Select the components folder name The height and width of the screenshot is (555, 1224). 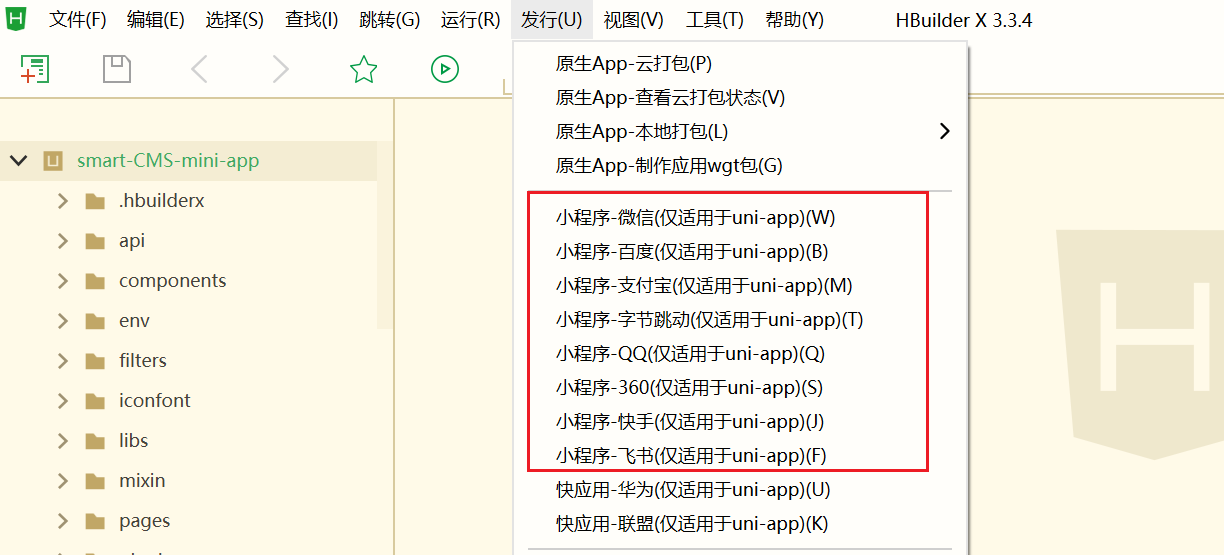click(x=173, y=281)
